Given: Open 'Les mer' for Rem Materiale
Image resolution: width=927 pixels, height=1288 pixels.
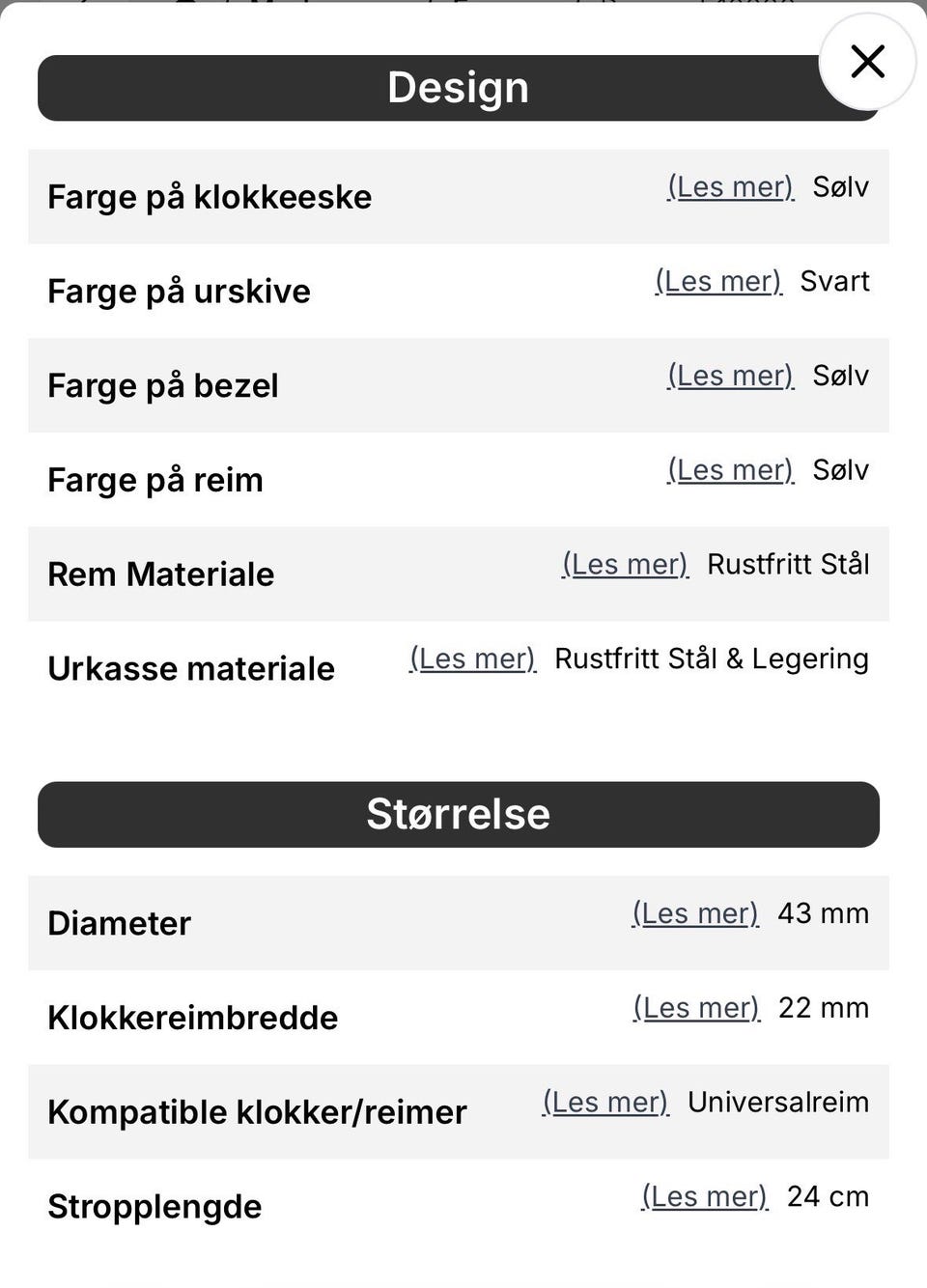Looking at the screenshot, I should 625,565.
